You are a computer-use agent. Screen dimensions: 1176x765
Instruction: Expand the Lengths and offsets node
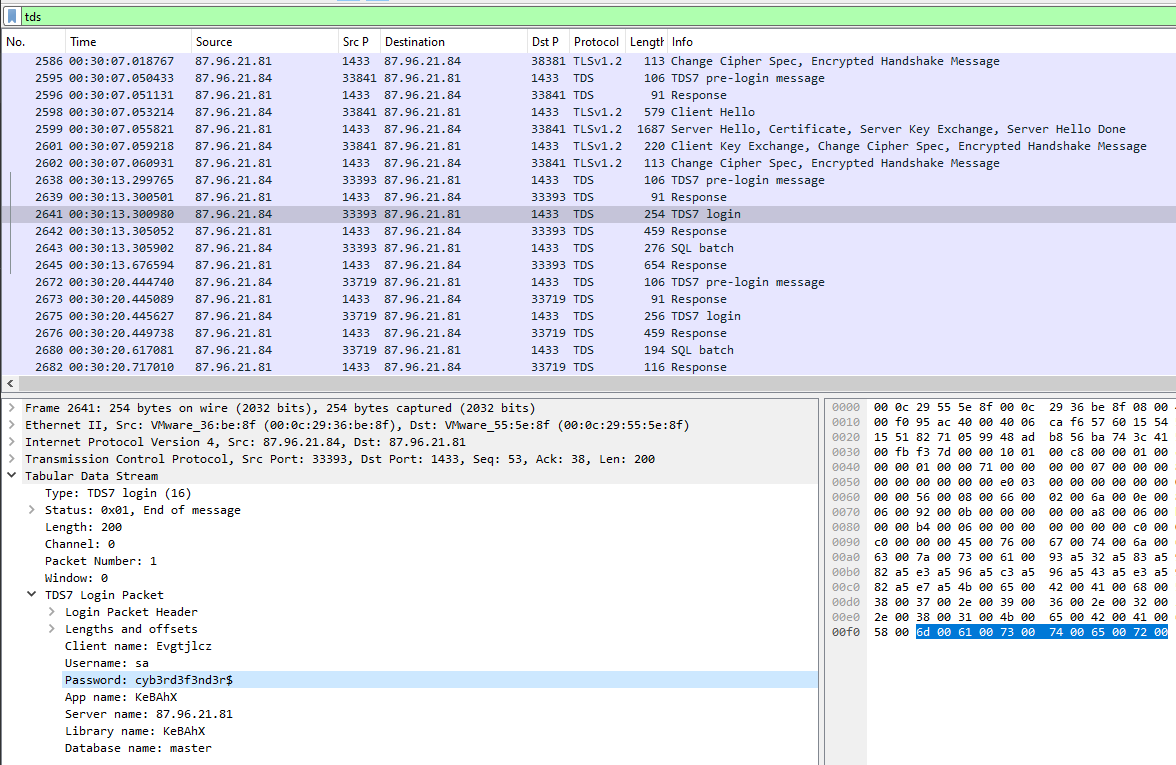(52, 629)
